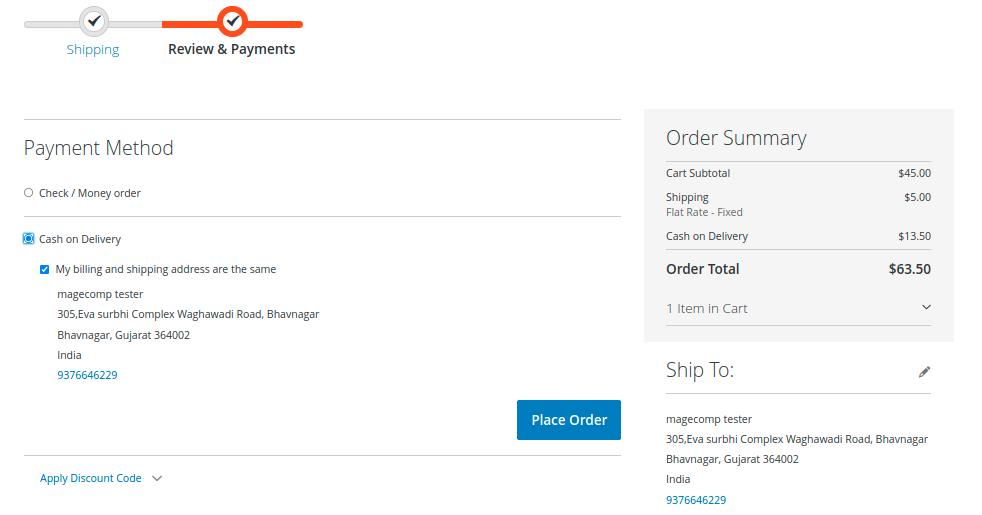Click the Review & Payments step label

pyautogui.click(x=231, y=49)
